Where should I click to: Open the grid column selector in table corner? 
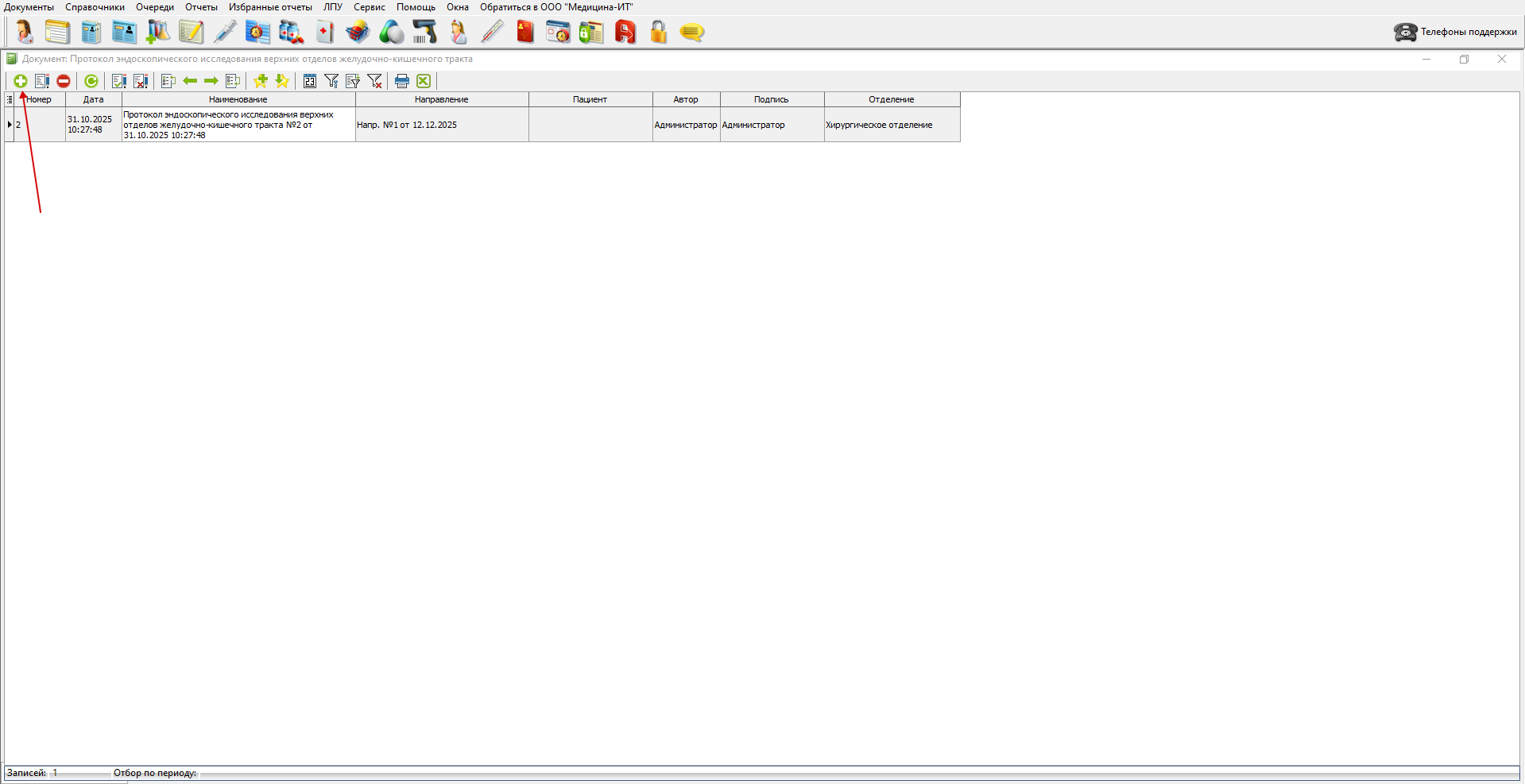(10, 99)
